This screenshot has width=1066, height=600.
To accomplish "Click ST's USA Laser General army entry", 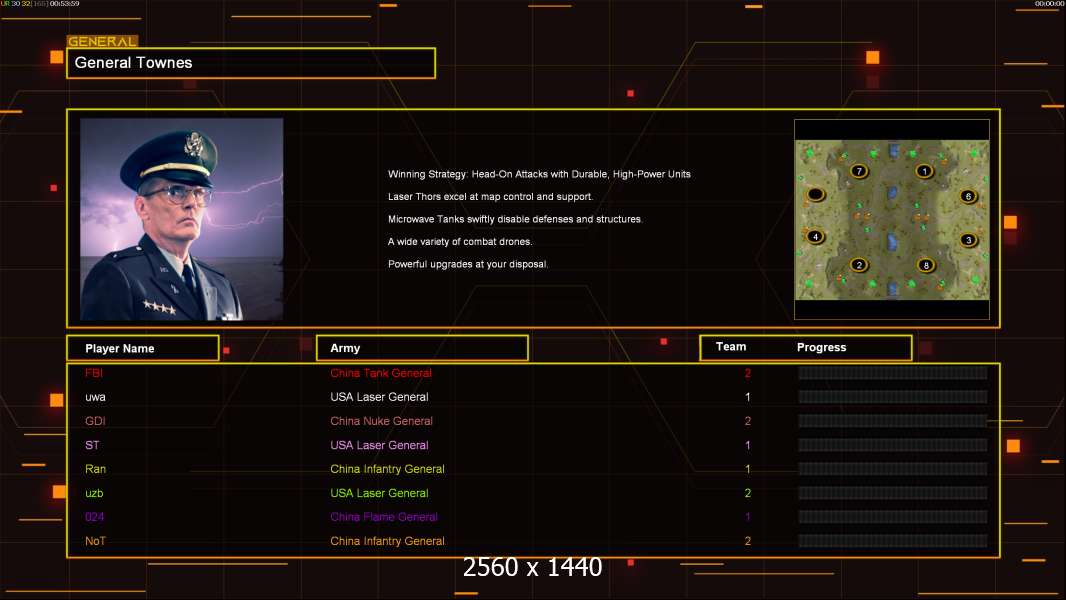I will (379, 445).
